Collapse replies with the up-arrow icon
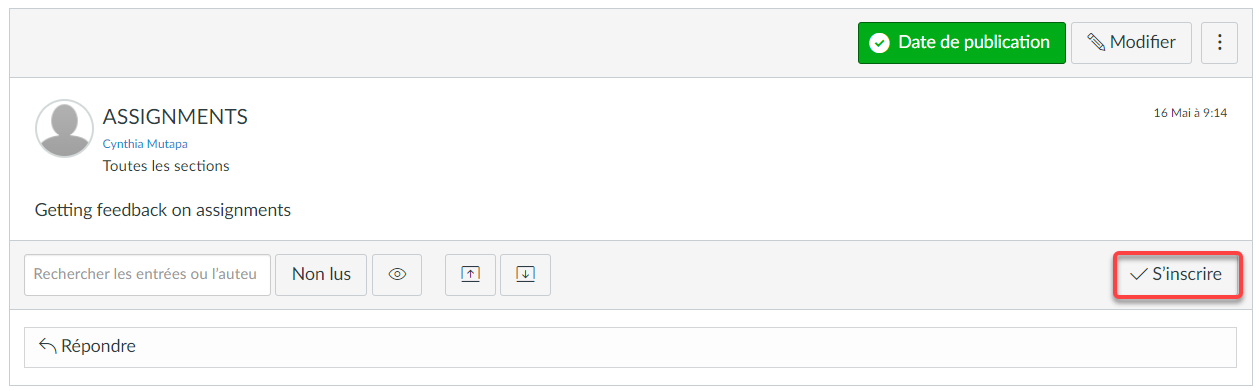Screen dimensions: 1259x391 [470, 274]
